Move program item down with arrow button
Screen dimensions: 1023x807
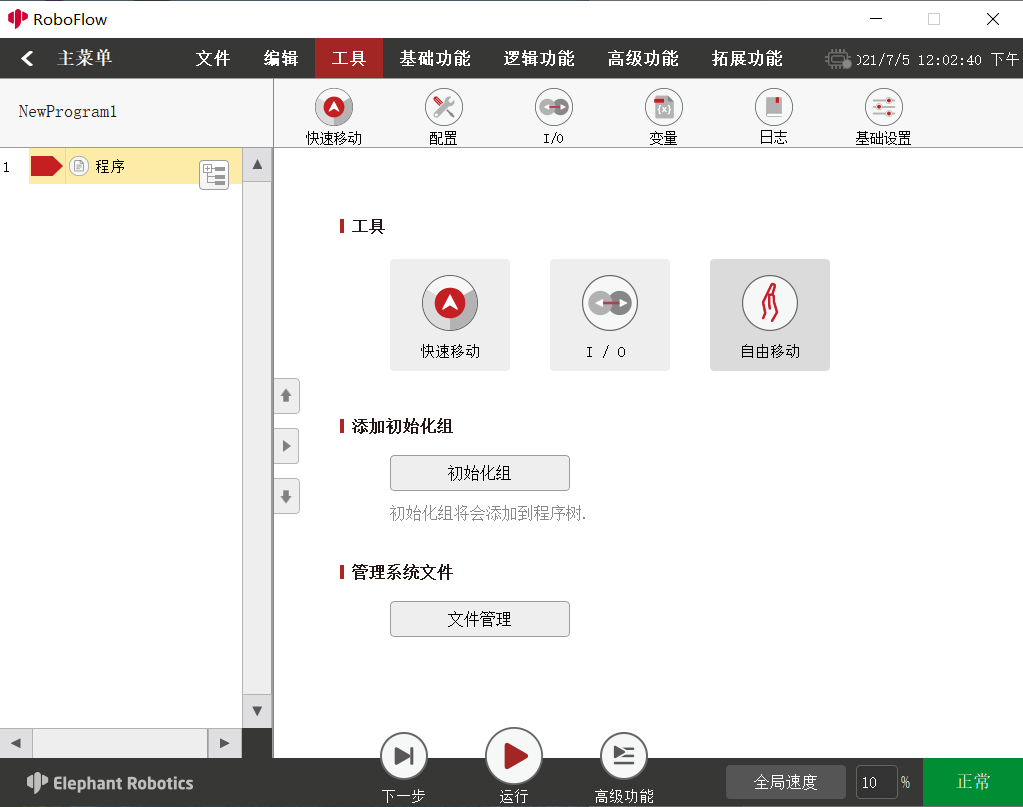[286, 496]
